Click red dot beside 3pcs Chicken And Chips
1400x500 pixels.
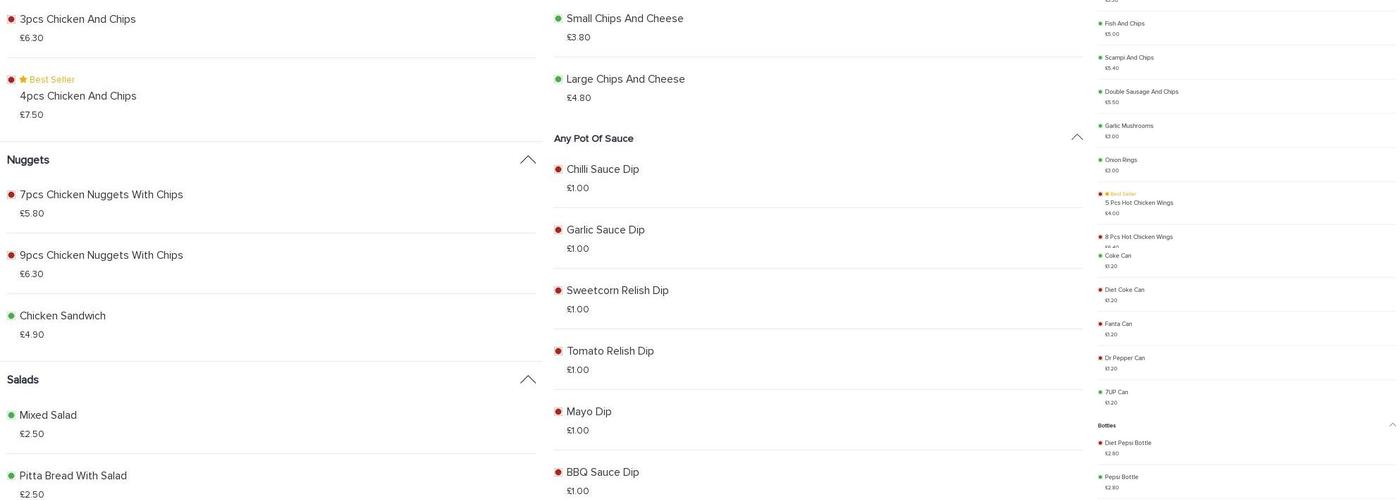click(x=11, y=19)
